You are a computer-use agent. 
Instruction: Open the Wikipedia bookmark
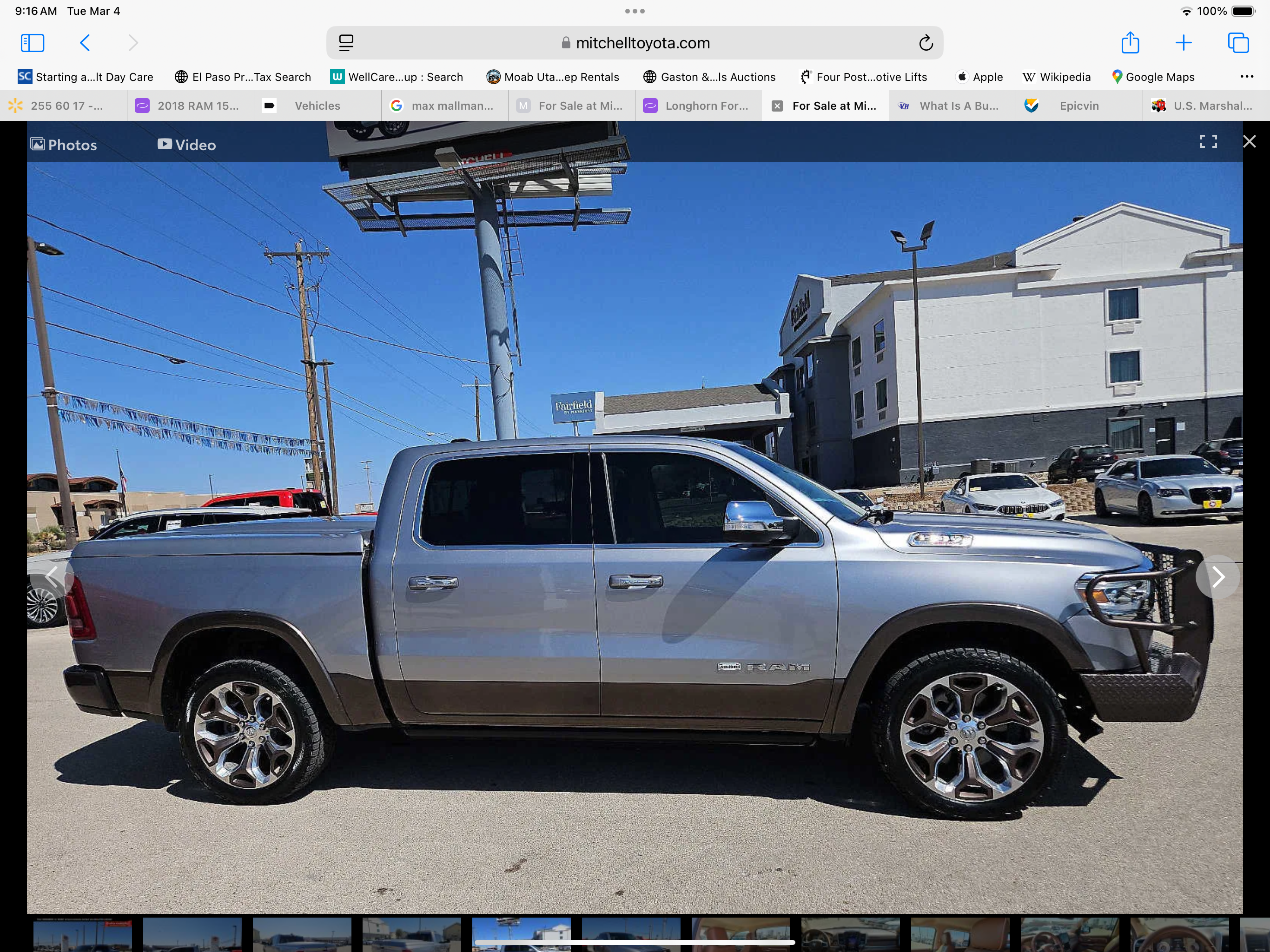tap(1057, 77)
